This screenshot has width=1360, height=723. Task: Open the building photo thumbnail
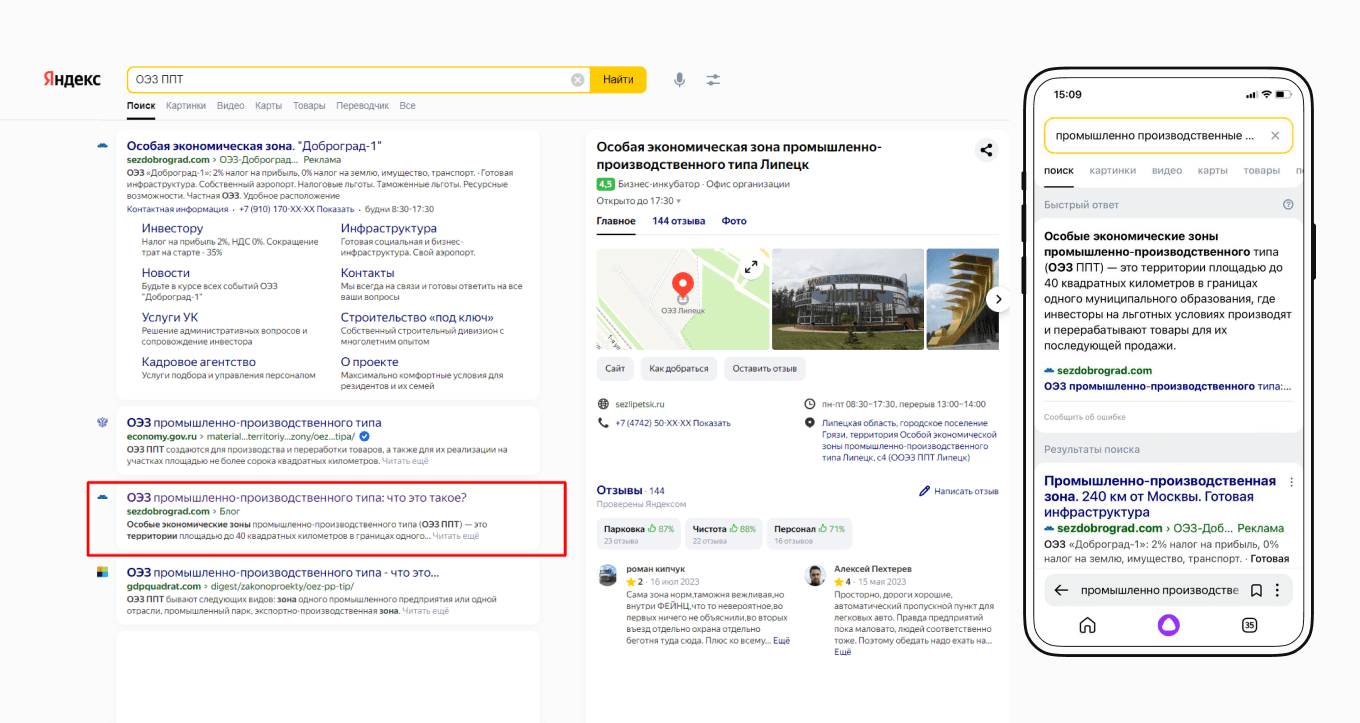click(846, 298)
